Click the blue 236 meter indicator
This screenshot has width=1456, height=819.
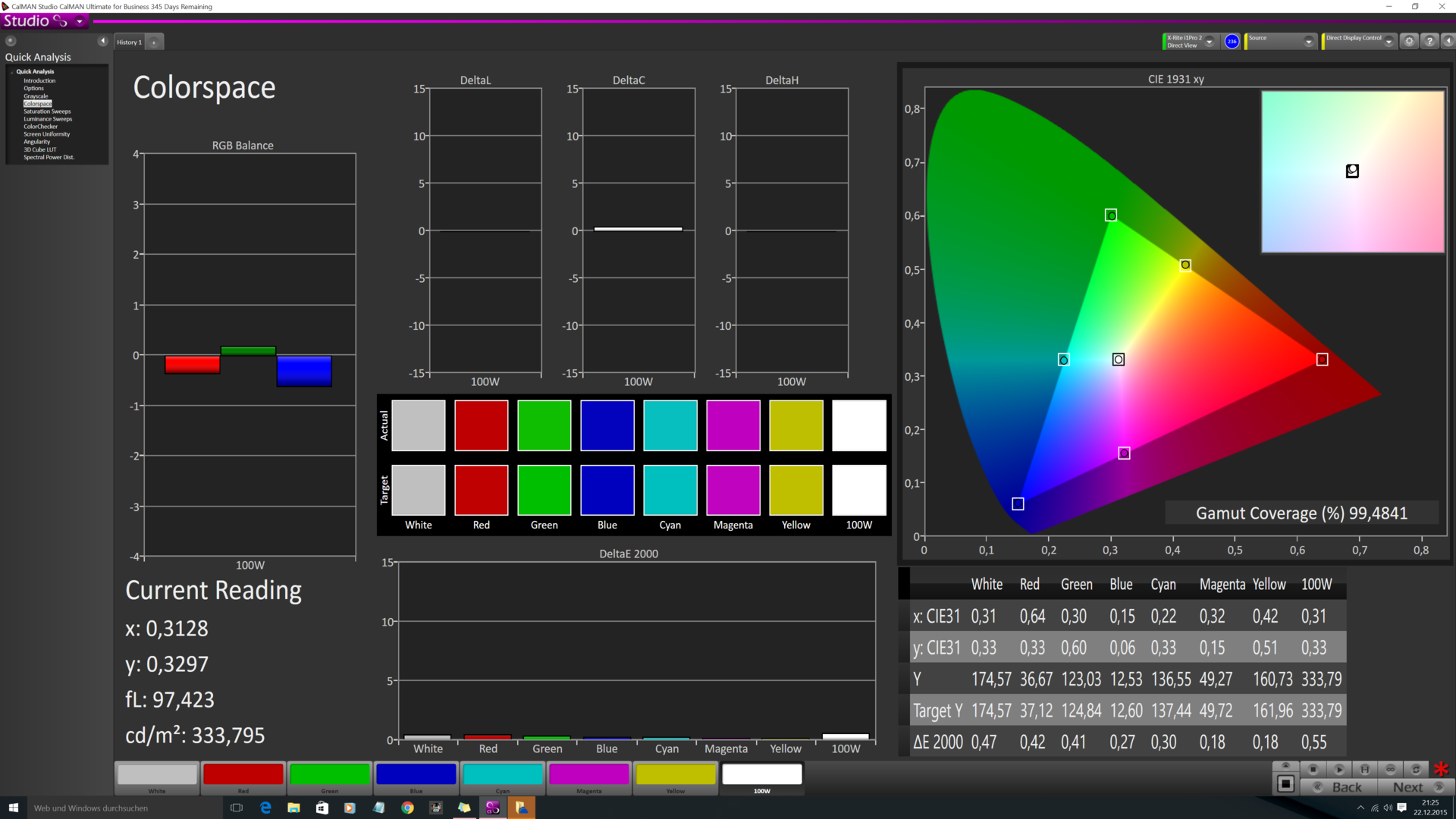[1232, 42]
